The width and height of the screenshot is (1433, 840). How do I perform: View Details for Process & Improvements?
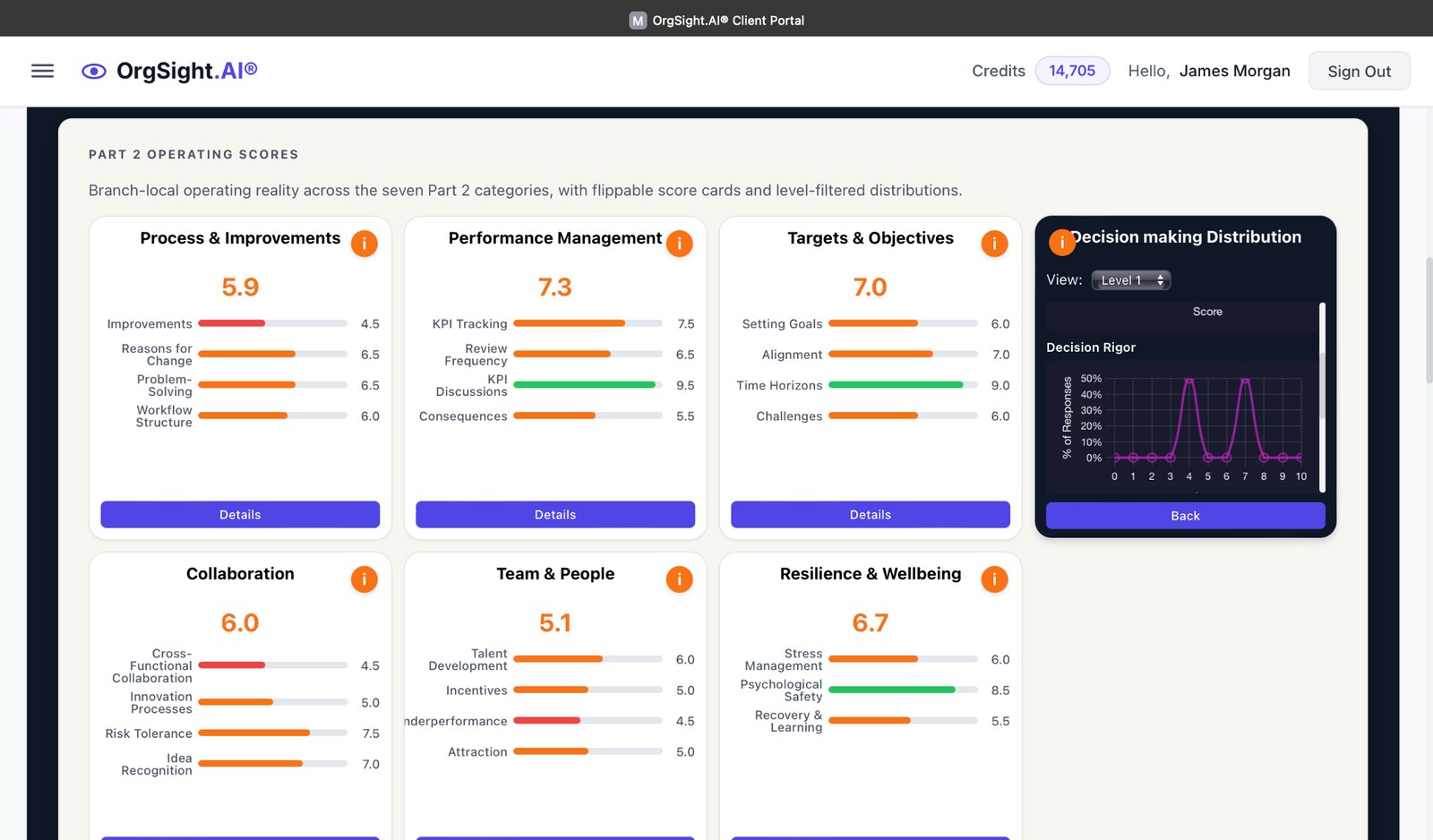pyautogui.click(x=239, y=514)
